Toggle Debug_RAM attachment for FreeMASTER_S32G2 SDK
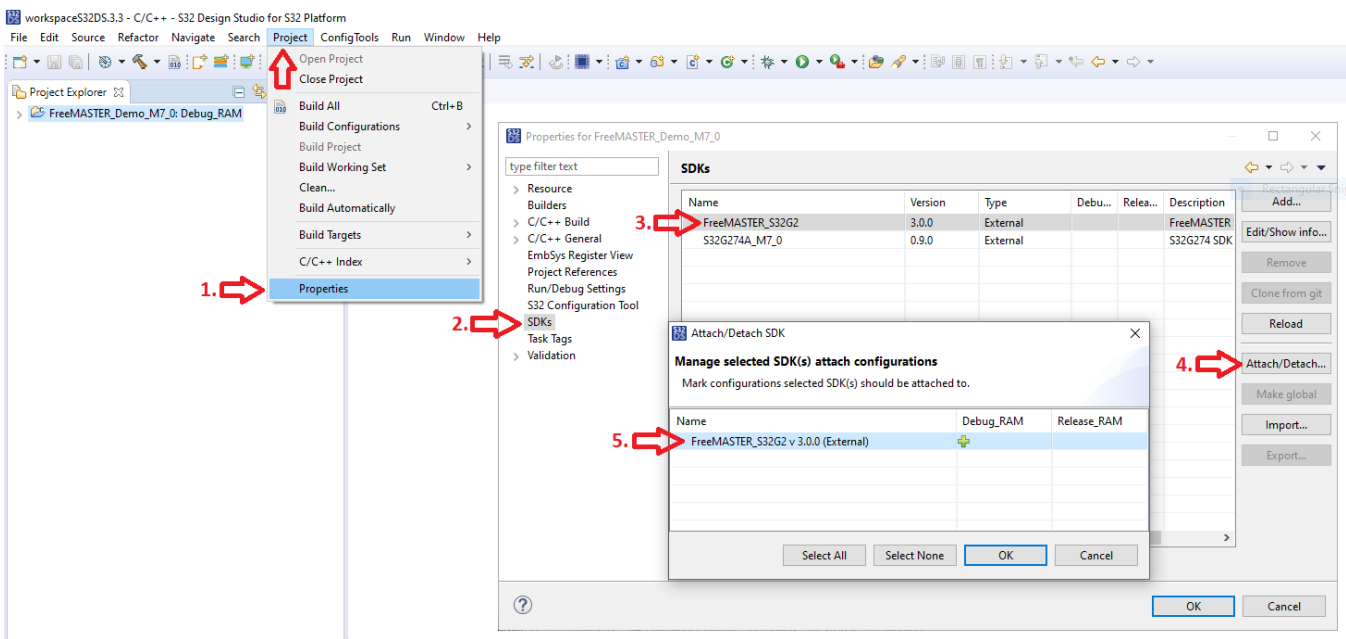The height and width of the screenshot is (639, 1346). click(x=963, y=440)
